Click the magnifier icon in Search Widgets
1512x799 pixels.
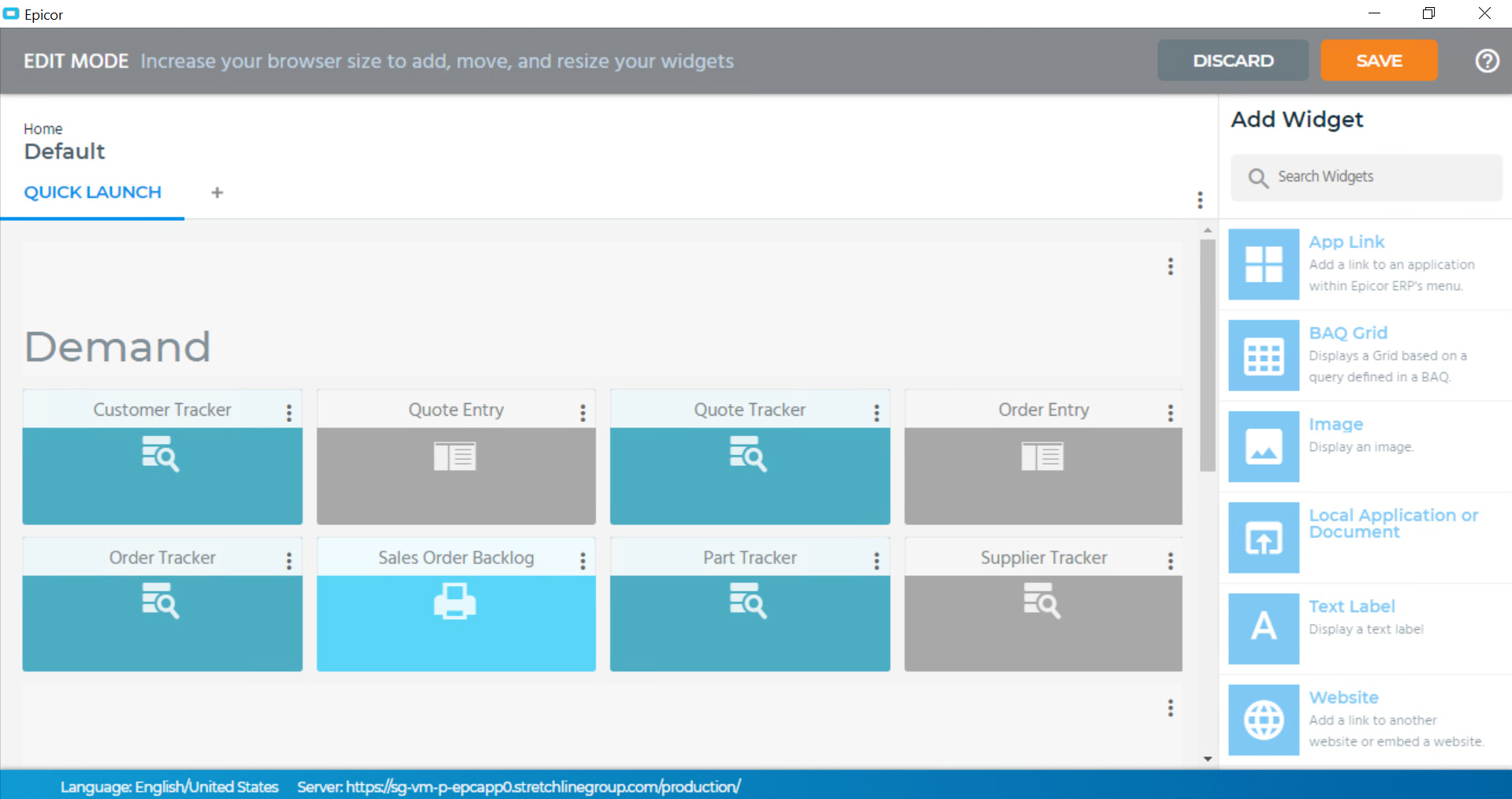1258,177
